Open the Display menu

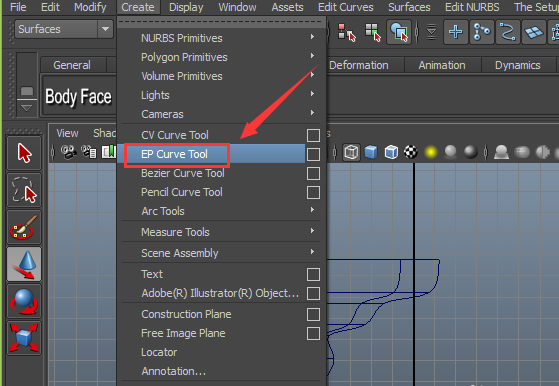[186, 7]
